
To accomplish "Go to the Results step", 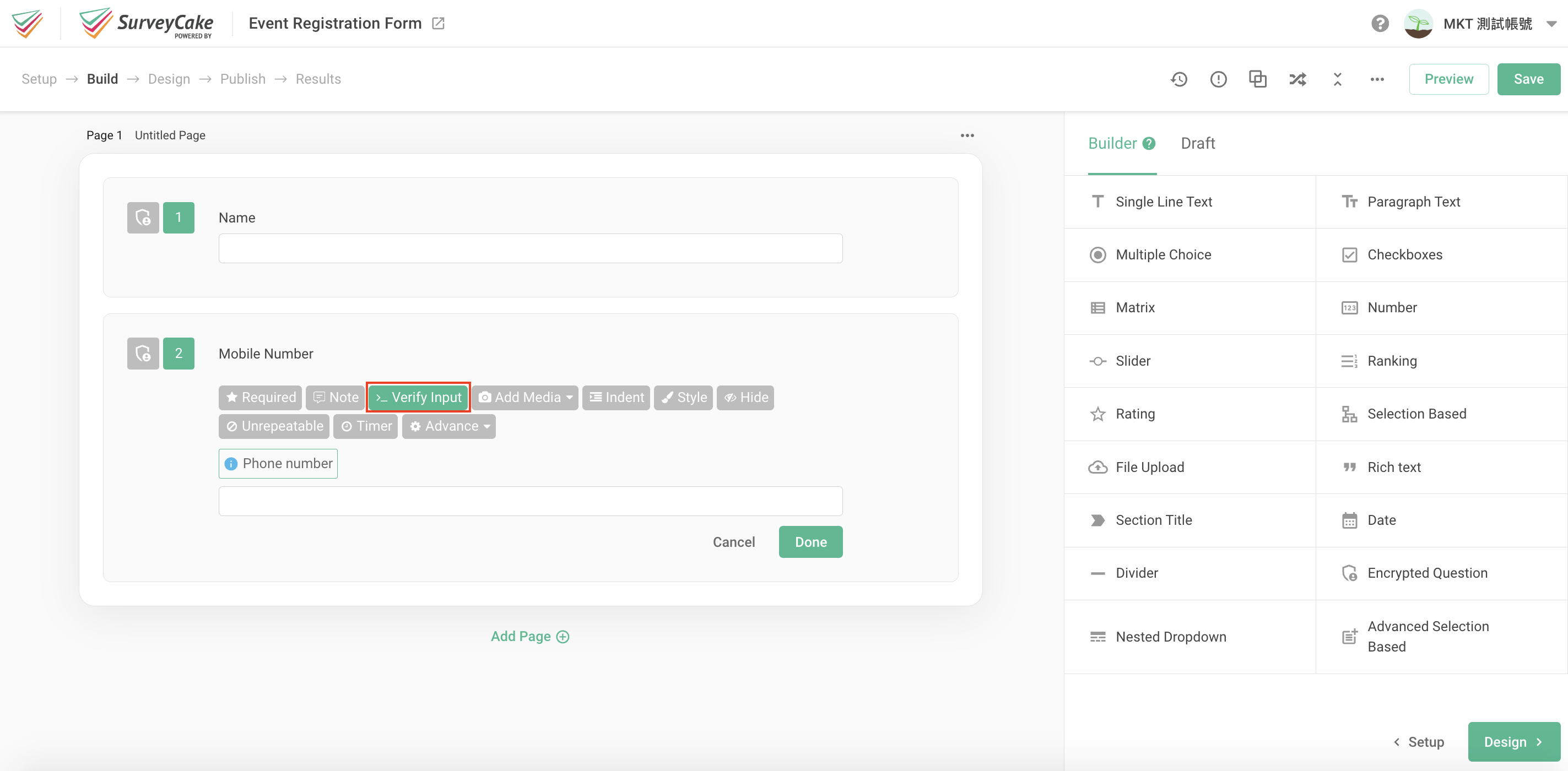I will pos(318,79).
